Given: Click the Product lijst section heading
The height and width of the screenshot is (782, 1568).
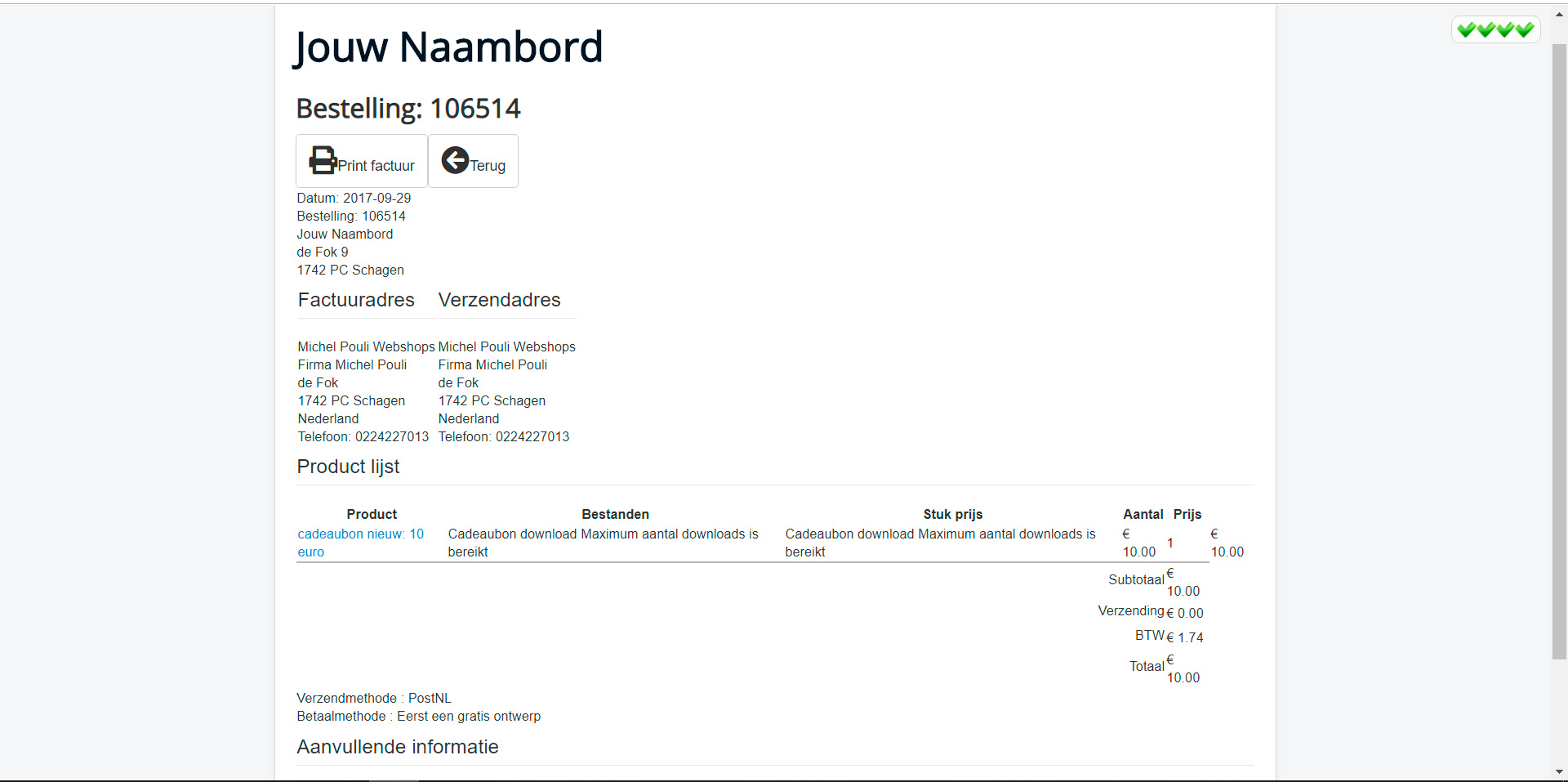Looking at the screenshot, I should (x=348, y=467).
